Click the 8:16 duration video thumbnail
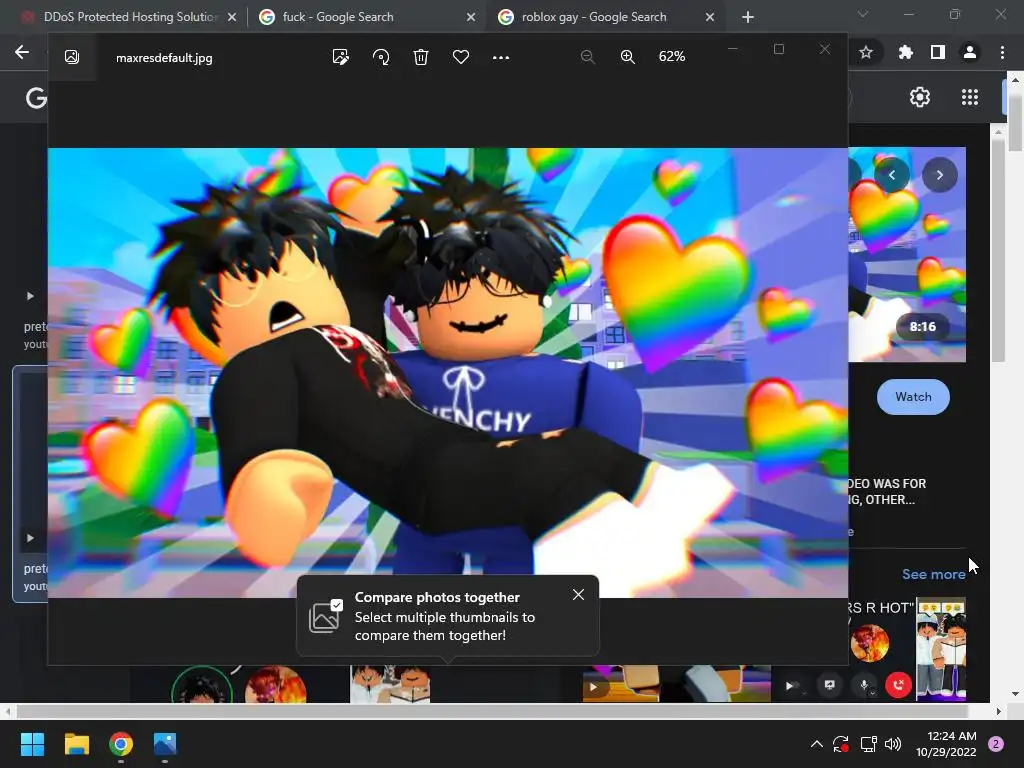This screenshot has width=1024, height=768. [x=906, y=255]
